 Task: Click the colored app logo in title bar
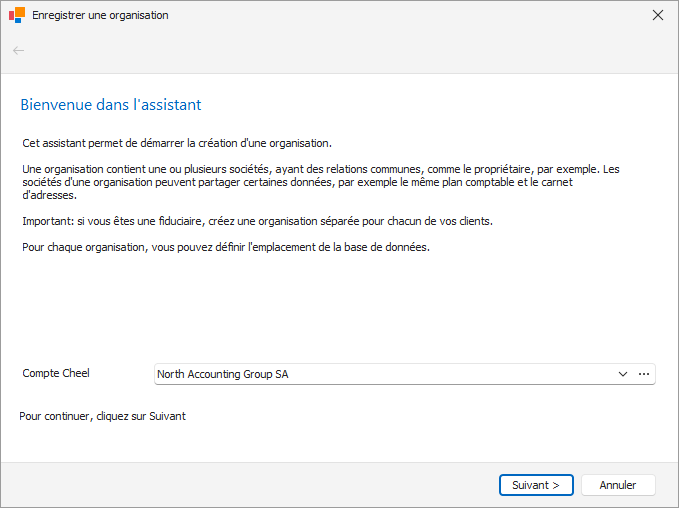[17, 15]
